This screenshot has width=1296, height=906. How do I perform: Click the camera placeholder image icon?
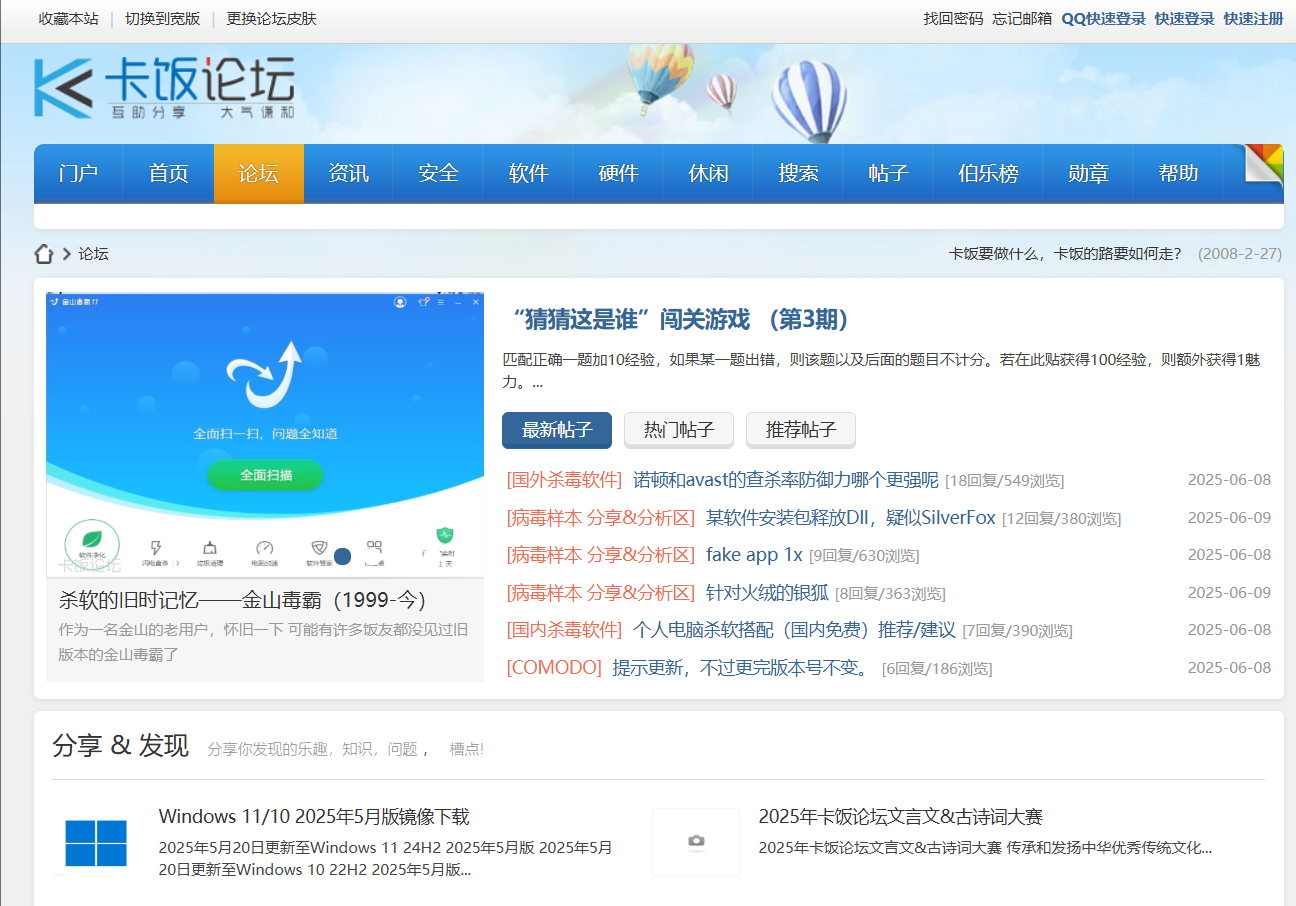(696, 842)
